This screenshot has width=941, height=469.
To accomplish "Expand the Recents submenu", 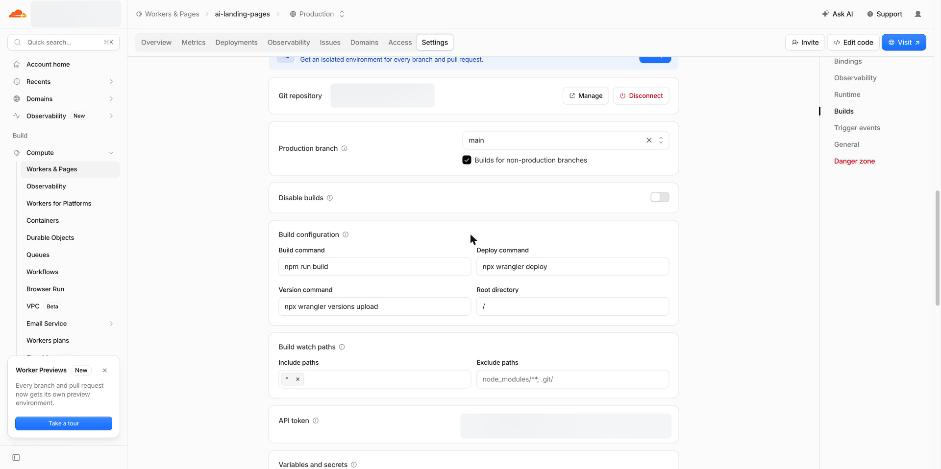I will [x=111, y=82].
